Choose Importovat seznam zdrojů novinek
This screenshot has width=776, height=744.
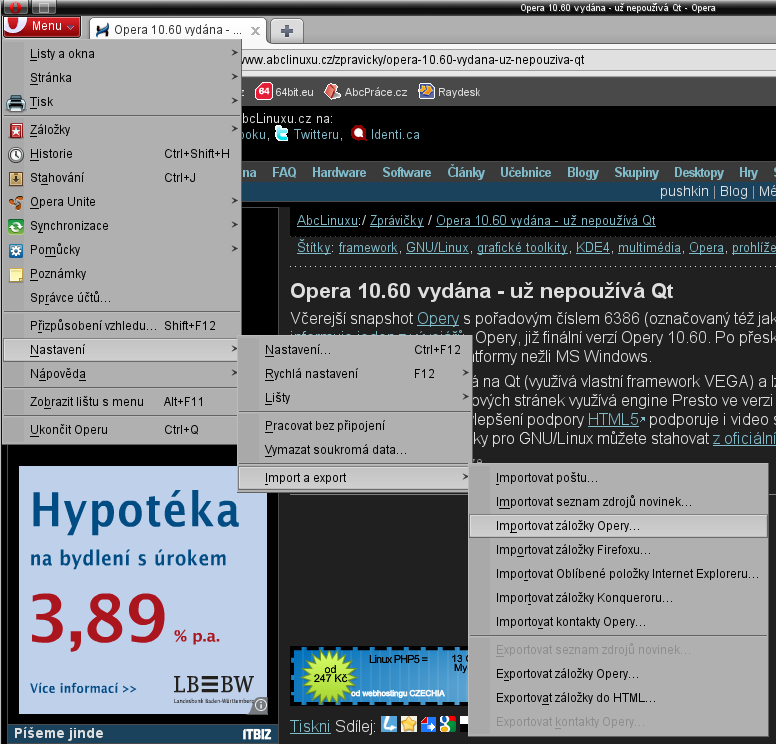point(618,502)
